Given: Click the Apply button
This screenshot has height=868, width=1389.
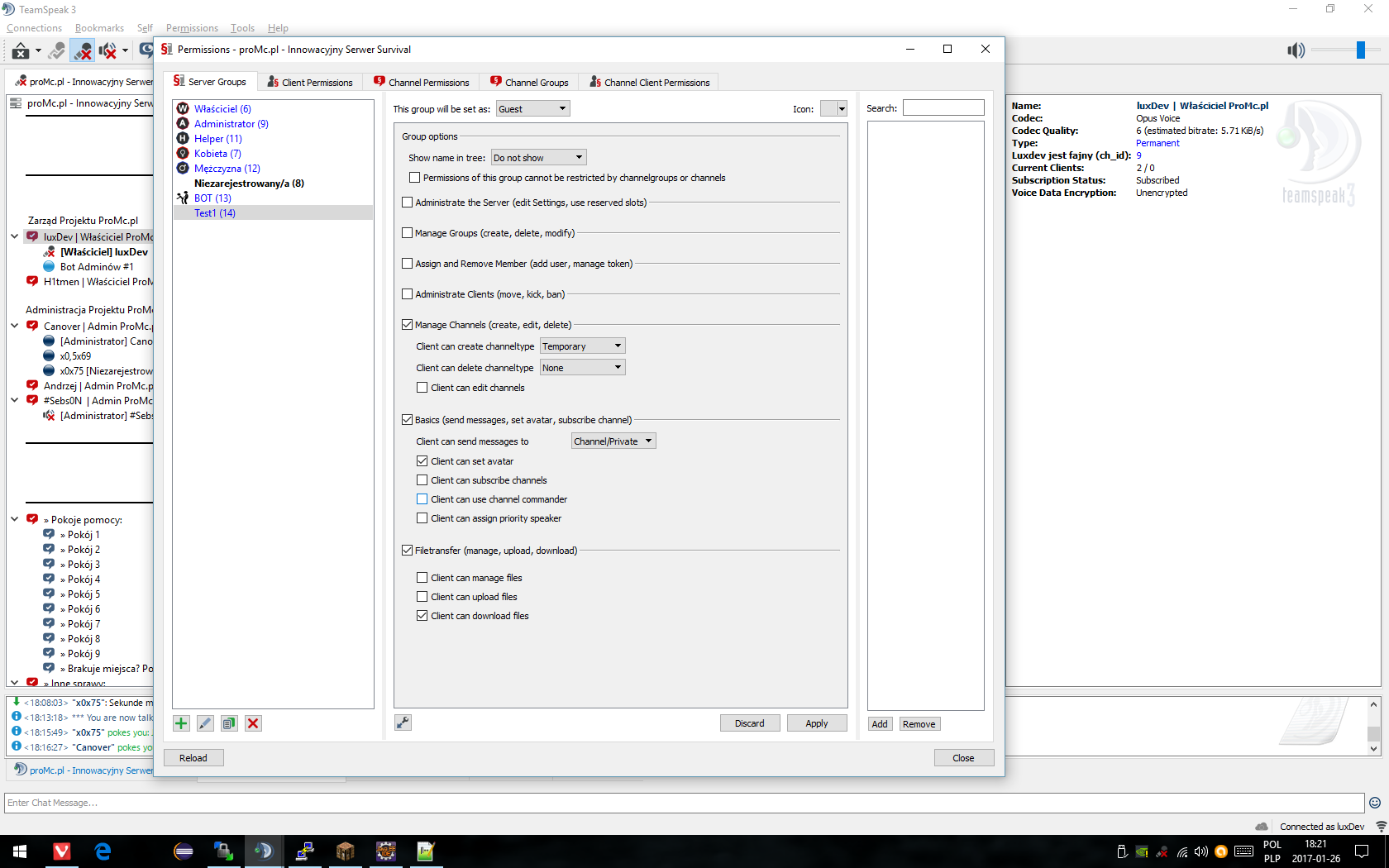Looking at the screenshot, I should pyautogui.click(x=816, y=723).
